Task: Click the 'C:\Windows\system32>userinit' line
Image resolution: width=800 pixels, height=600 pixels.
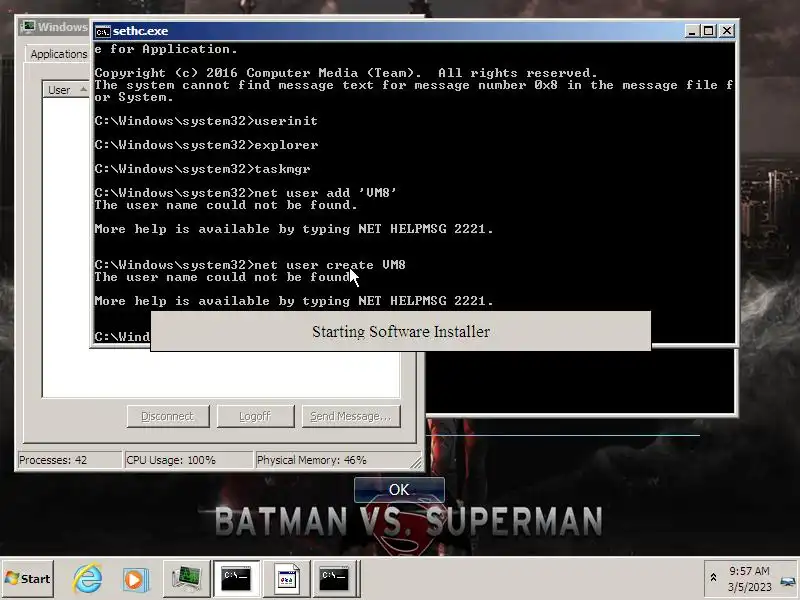Action: click(206, 121)
